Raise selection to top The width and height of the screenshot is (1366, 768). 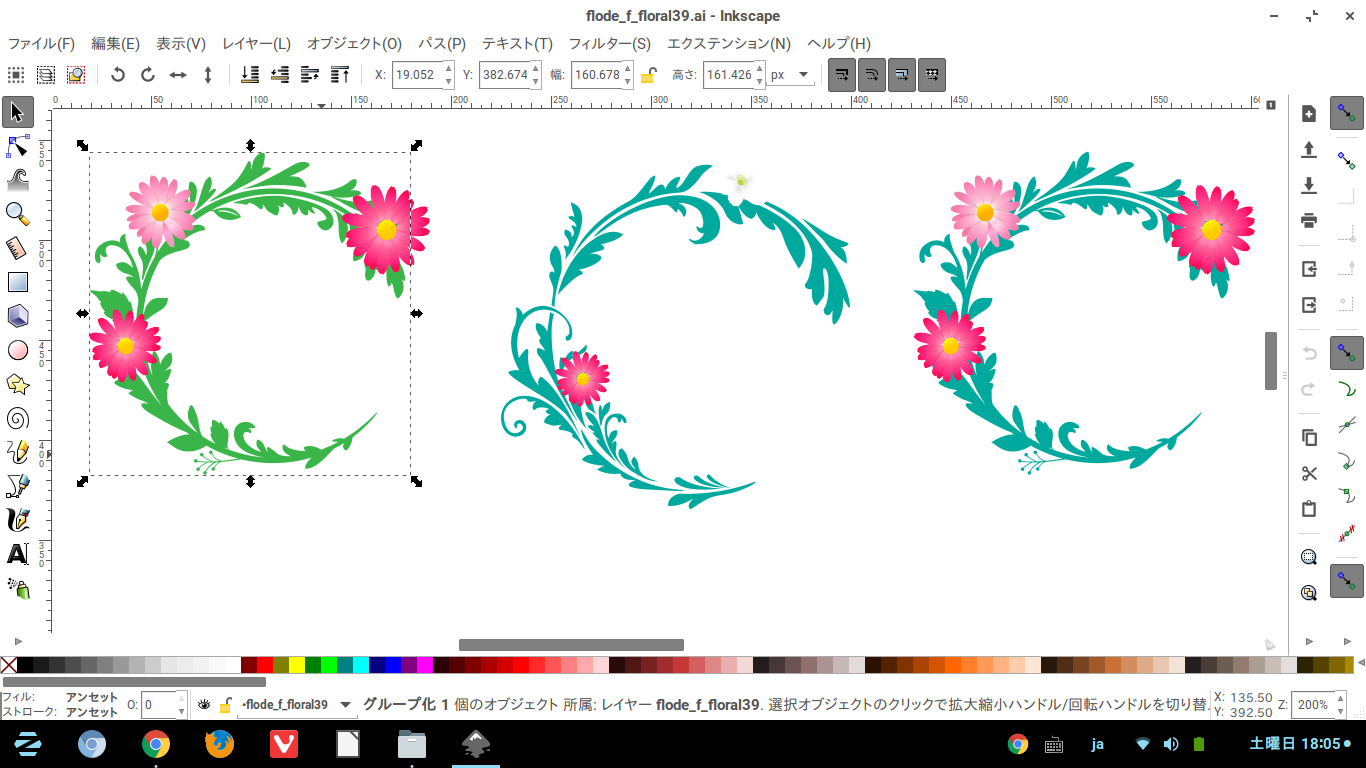(x=340, y=75)
